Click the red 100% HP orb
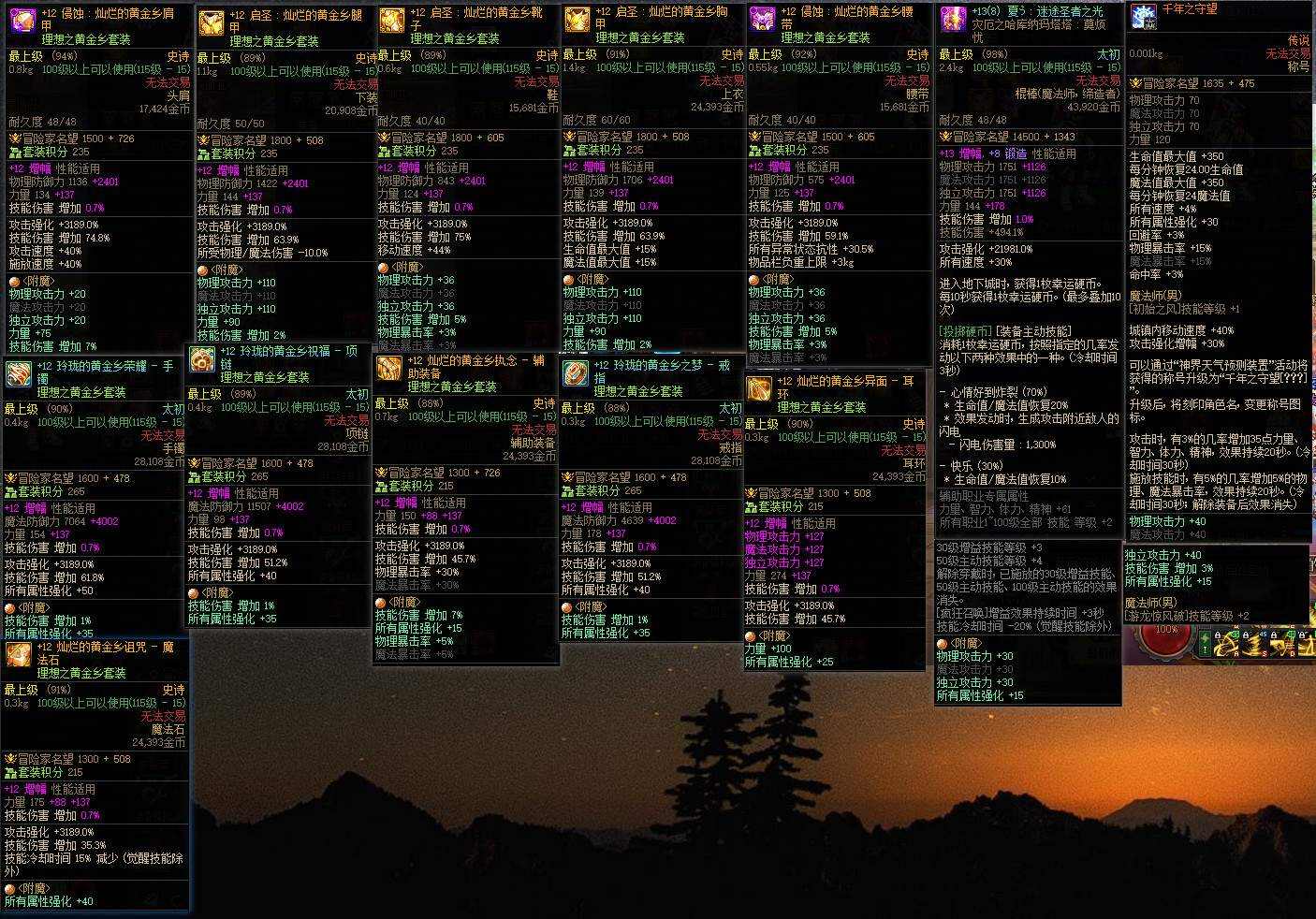This screenshot has height=919, width=1316. pos(1165,638)
